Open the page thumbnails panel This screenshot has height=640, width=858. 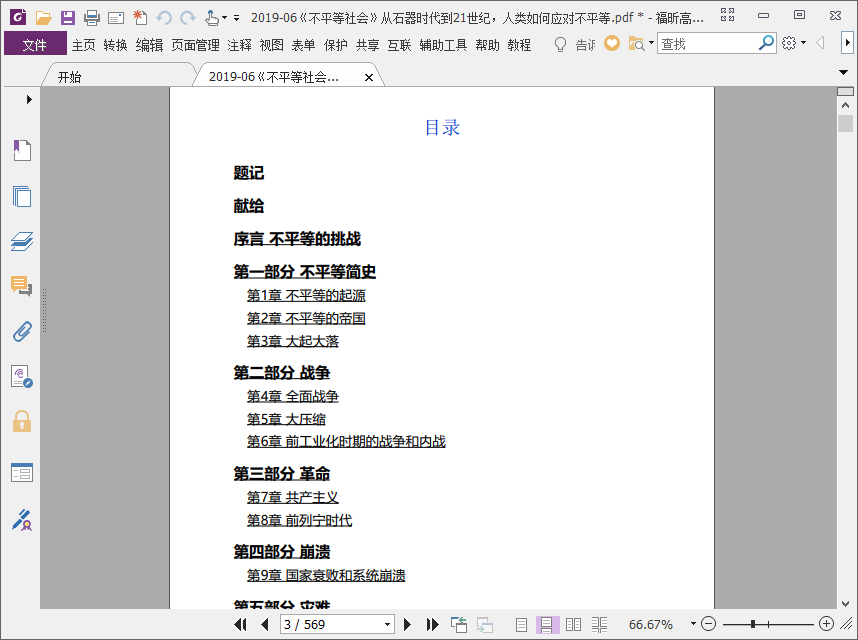pos(22,196)
